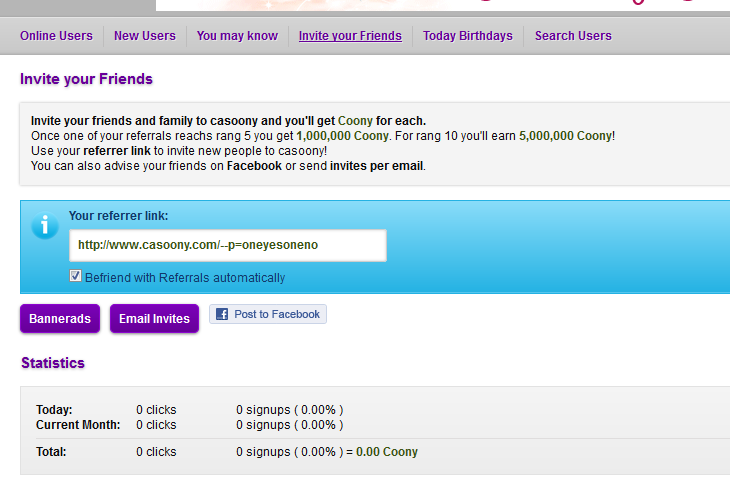Click the '1,000,000 Coony' reward text
Viewport: 741px width, 480px height.
pyautogui.click(x=343, y=136)
